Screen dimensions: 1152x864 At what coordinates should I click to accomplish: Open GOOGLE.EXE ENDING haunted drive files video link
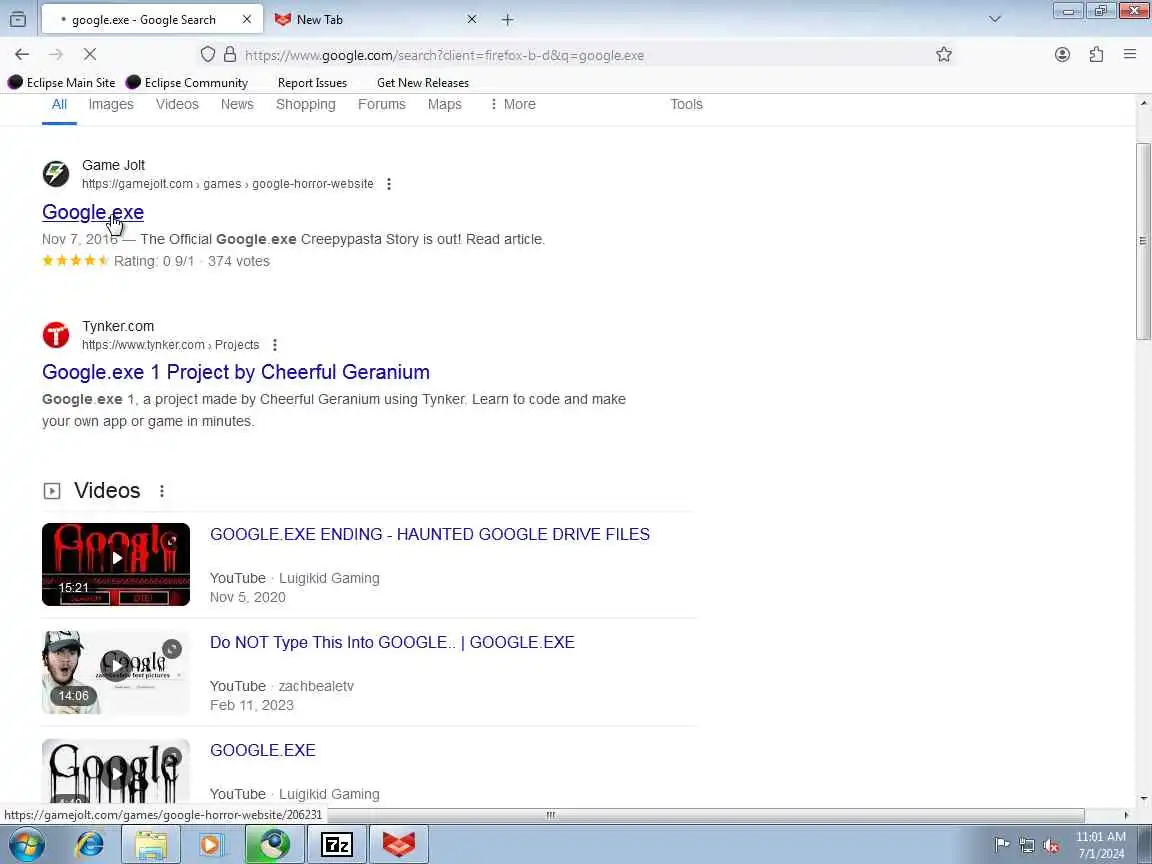(430, 534)
